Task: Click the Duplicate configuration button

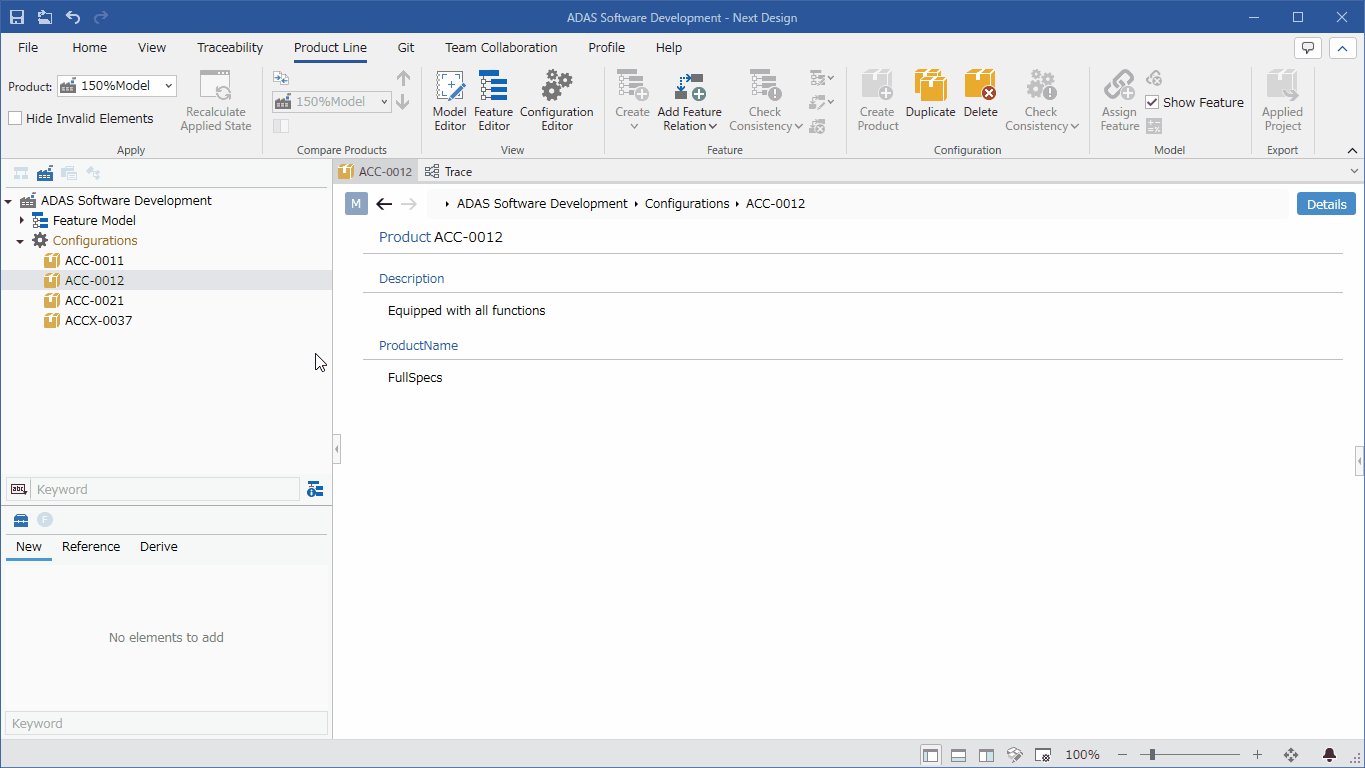Action: click(x=931, y=95)
